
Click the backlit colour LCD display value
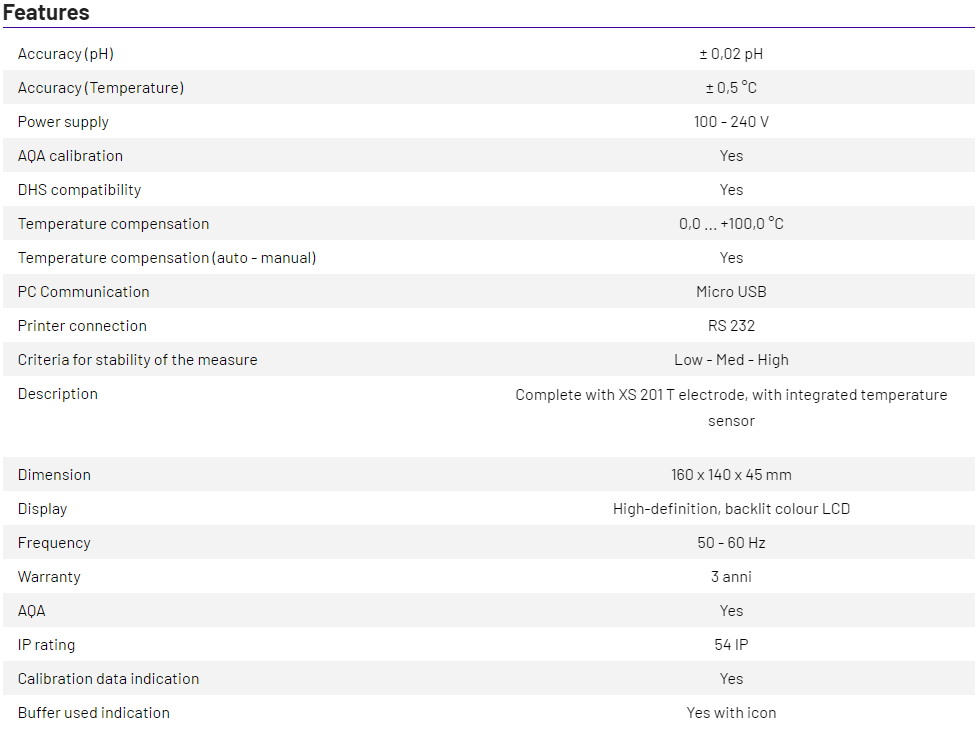pos(731,509)
